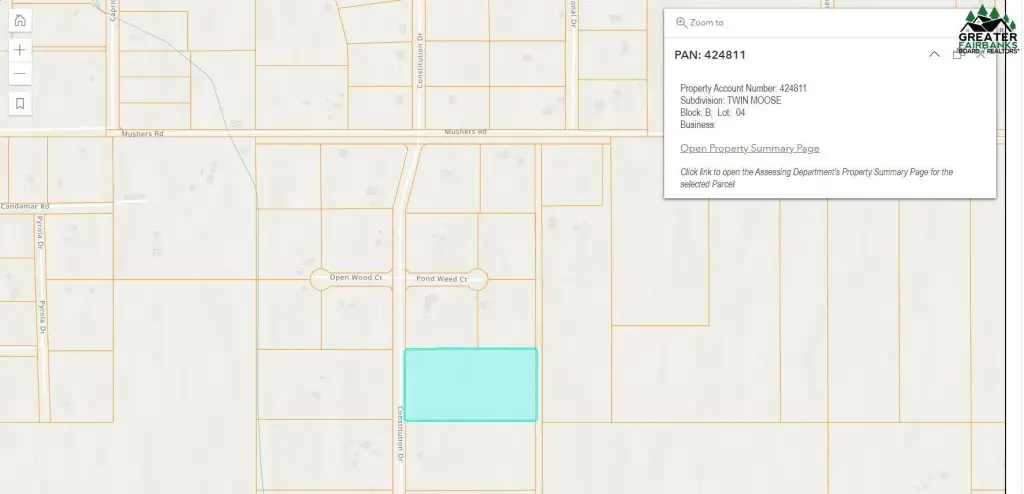Zoom in using the plus button

click(21, 50)
